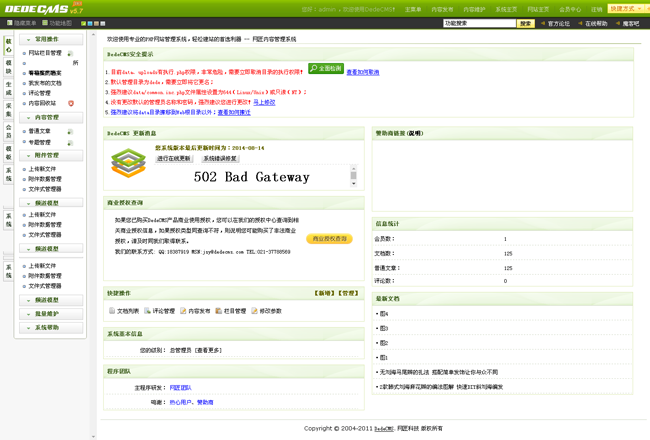Select the 模块 vertical side tab
Image resolution: width=650 pixels, height=440 pixels.
click(x=9, y=67)
